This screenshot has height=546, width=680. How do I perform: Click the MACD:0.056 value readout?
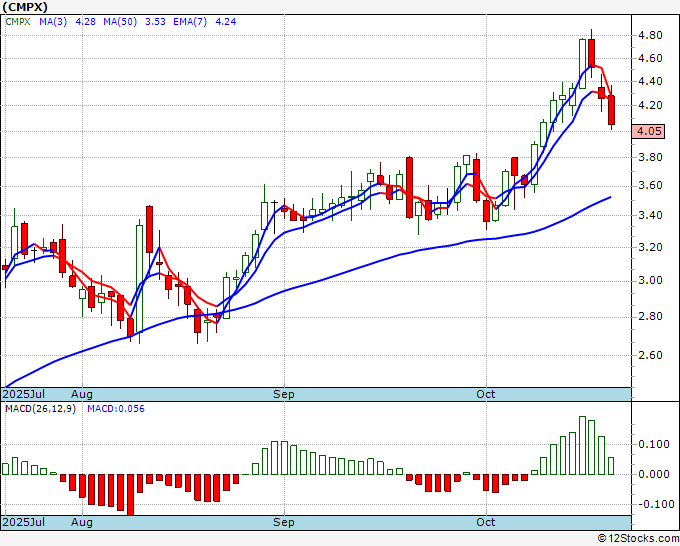click(116, 409)
